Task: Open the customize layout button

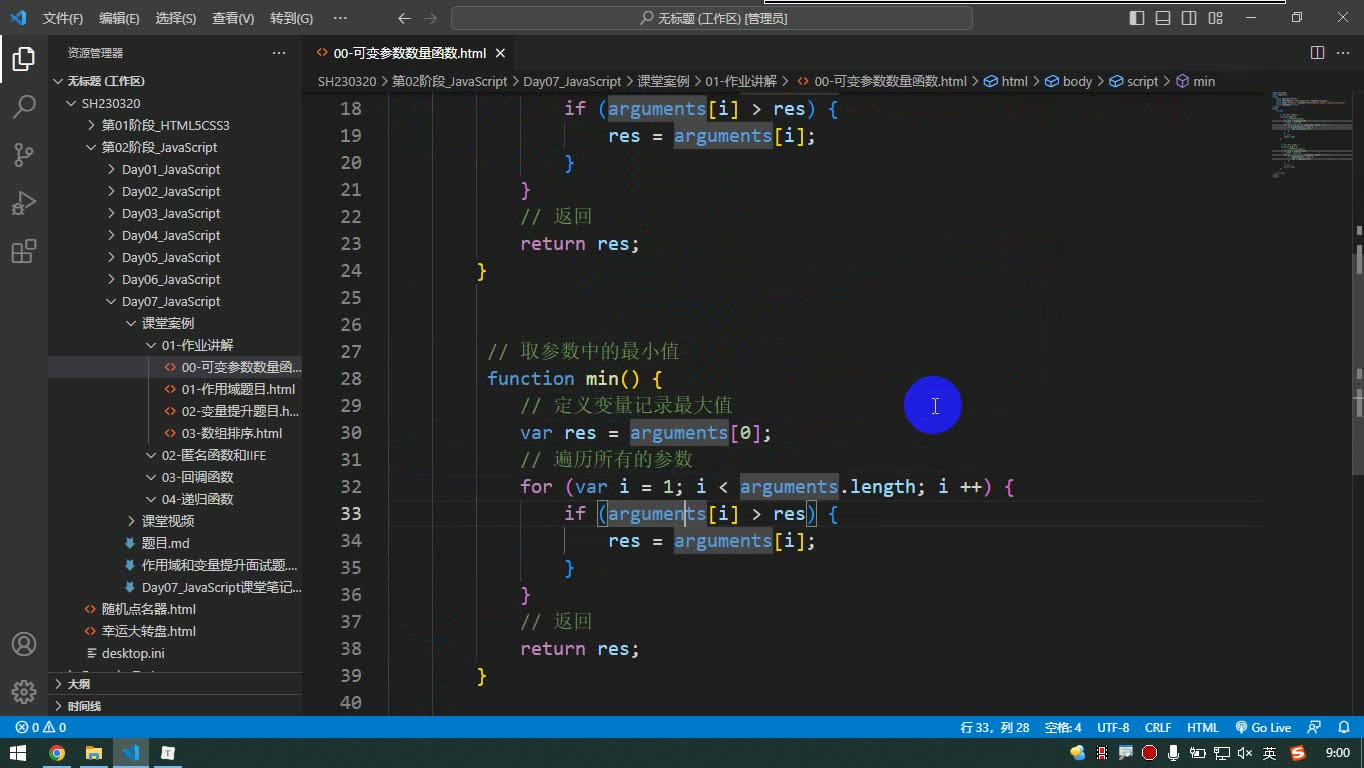Action: point(1215,18)
